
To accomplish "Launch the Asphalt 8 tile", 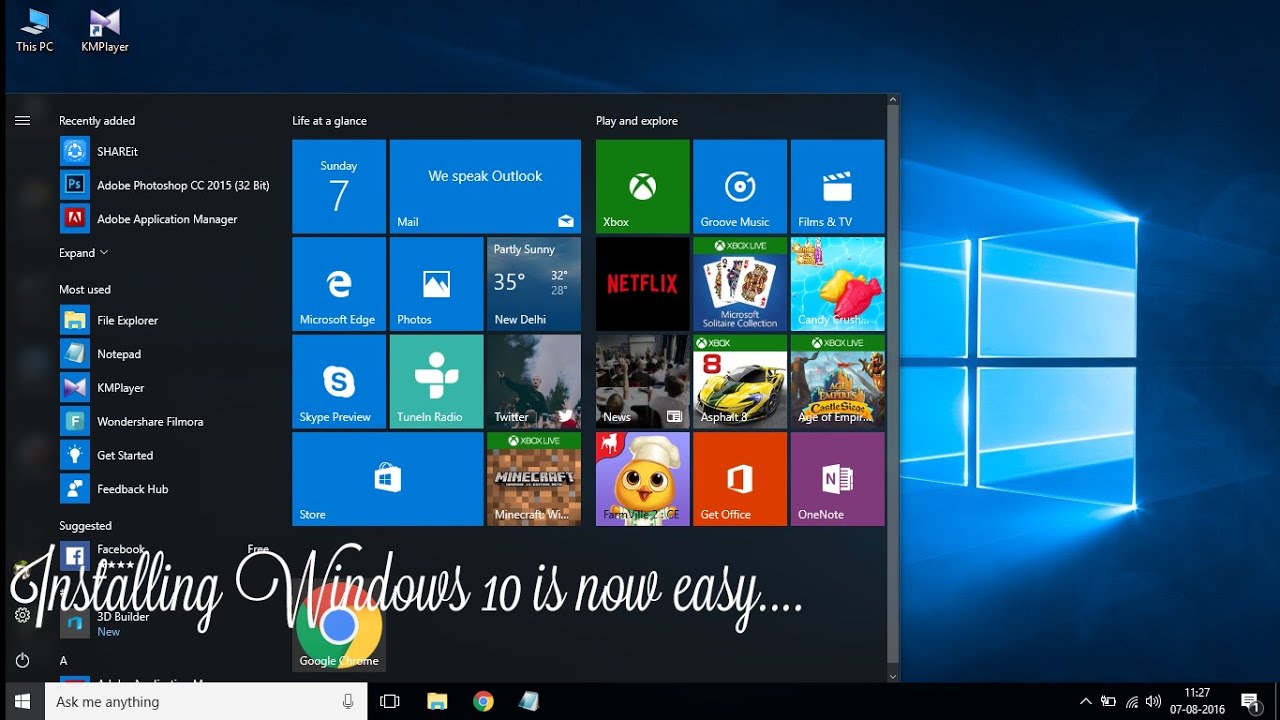I will (740, 381).
